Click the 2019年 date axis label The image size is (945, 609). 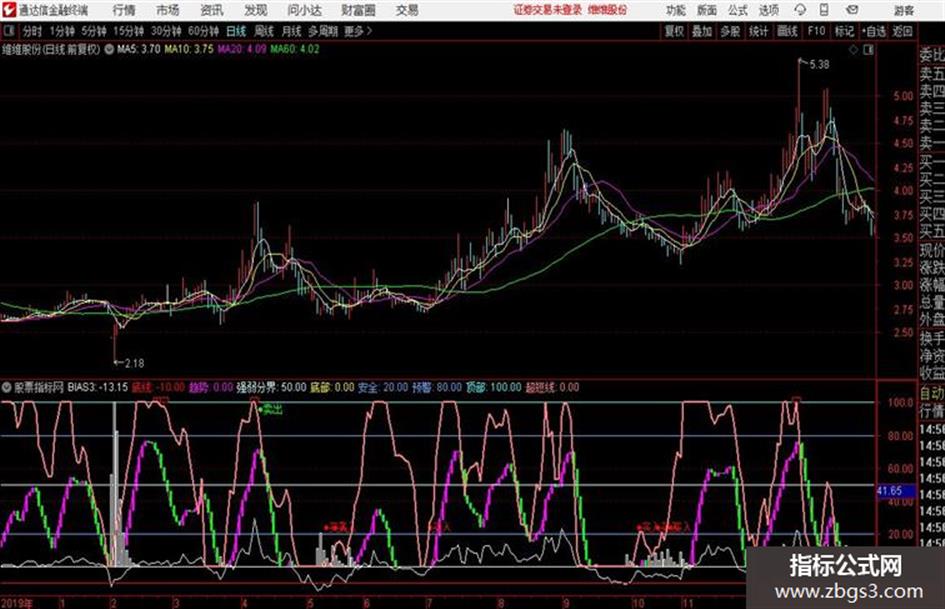[17, 603]
